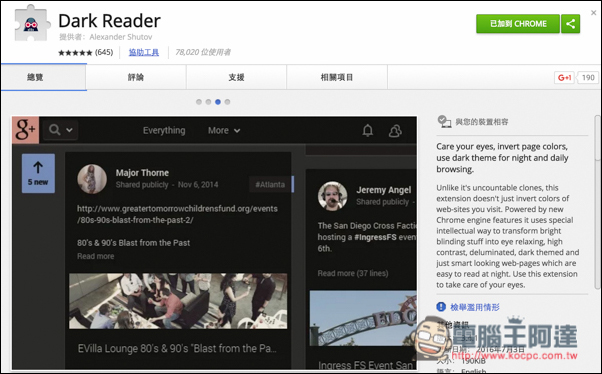
Task: Click the #IngressFS hashtag
Action: [x=375, y=237]
